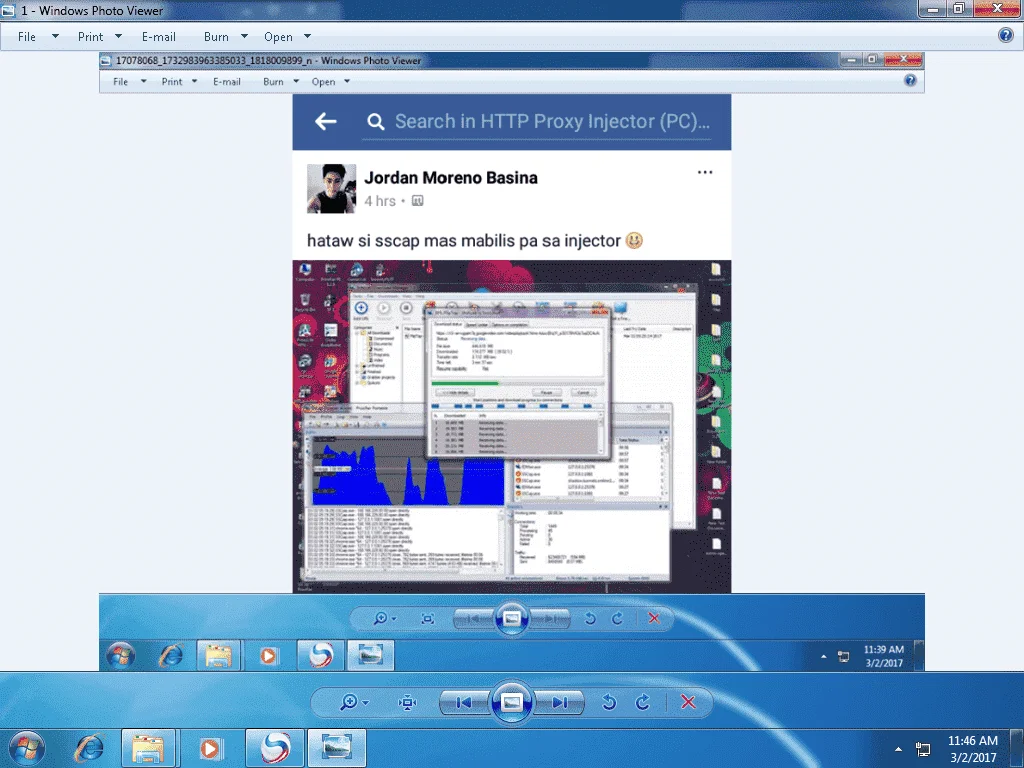Screen dimensions: 1024x768
Task: Click the post author's profile picture
Action: tap(332, 189)
